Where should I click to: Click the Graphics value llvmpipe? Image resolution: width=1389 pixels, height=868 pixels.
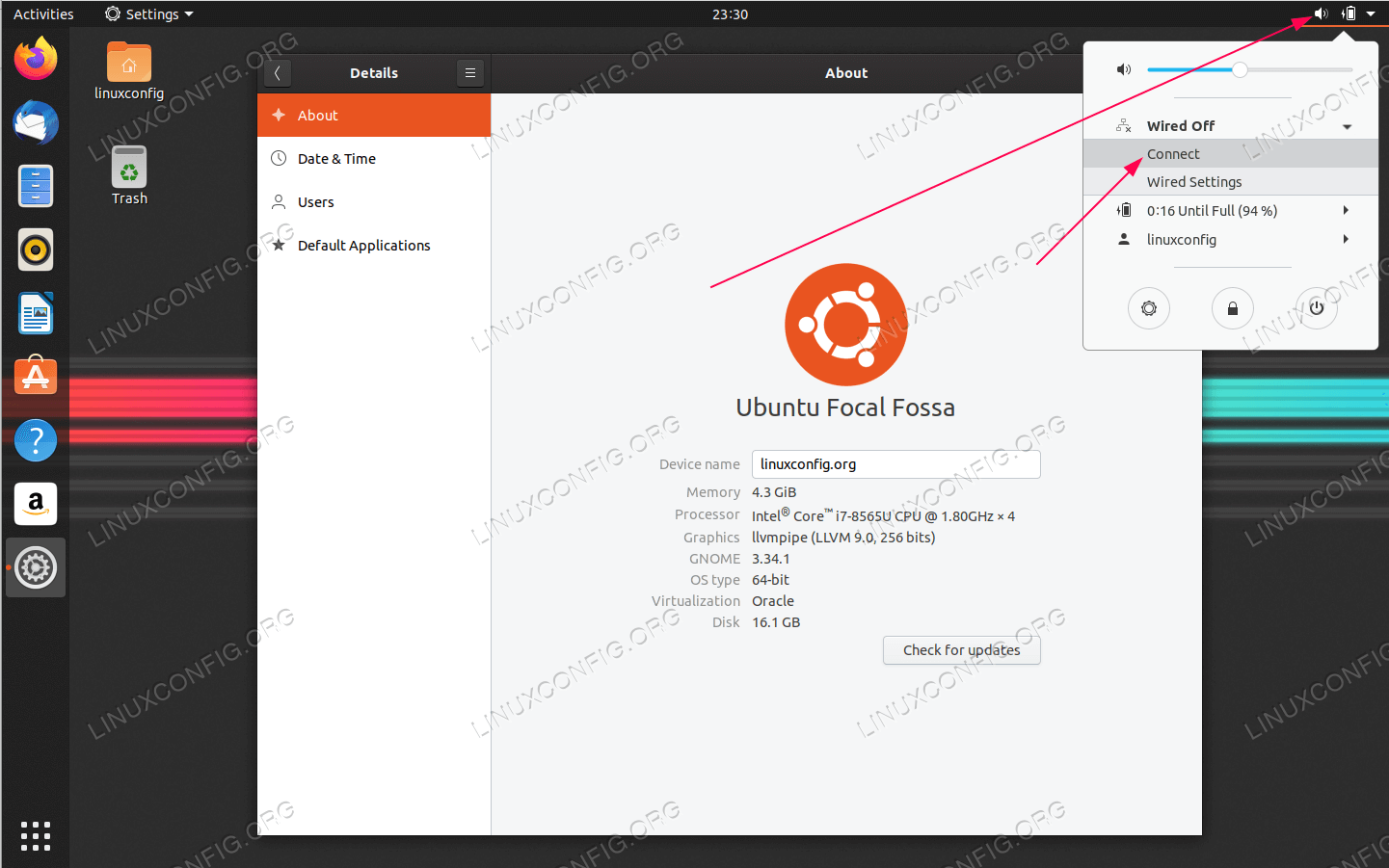pyautogui.click(x=843, y=538)
